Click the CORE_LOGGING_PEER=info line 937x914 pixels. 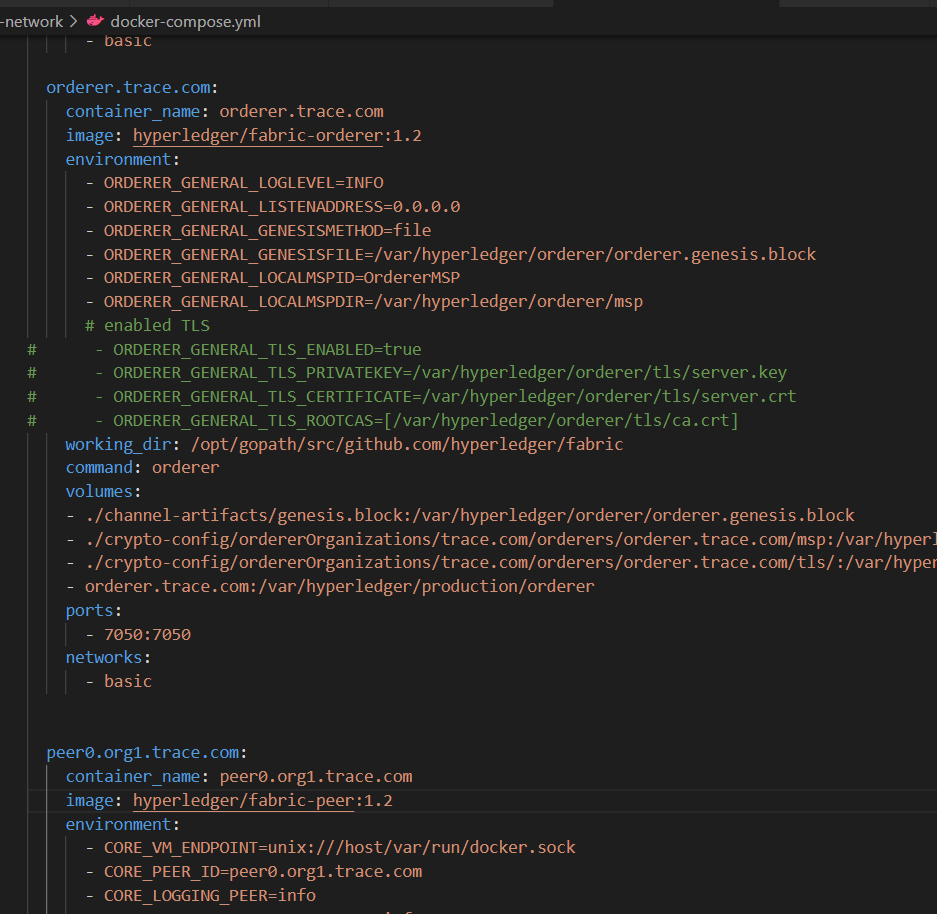click(209, 895)
